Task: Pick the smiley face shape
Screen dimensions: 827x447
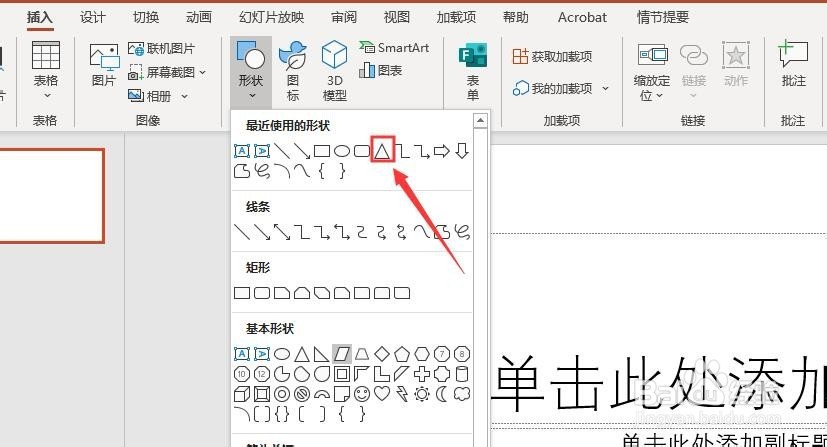Action: tap(362, 394)
